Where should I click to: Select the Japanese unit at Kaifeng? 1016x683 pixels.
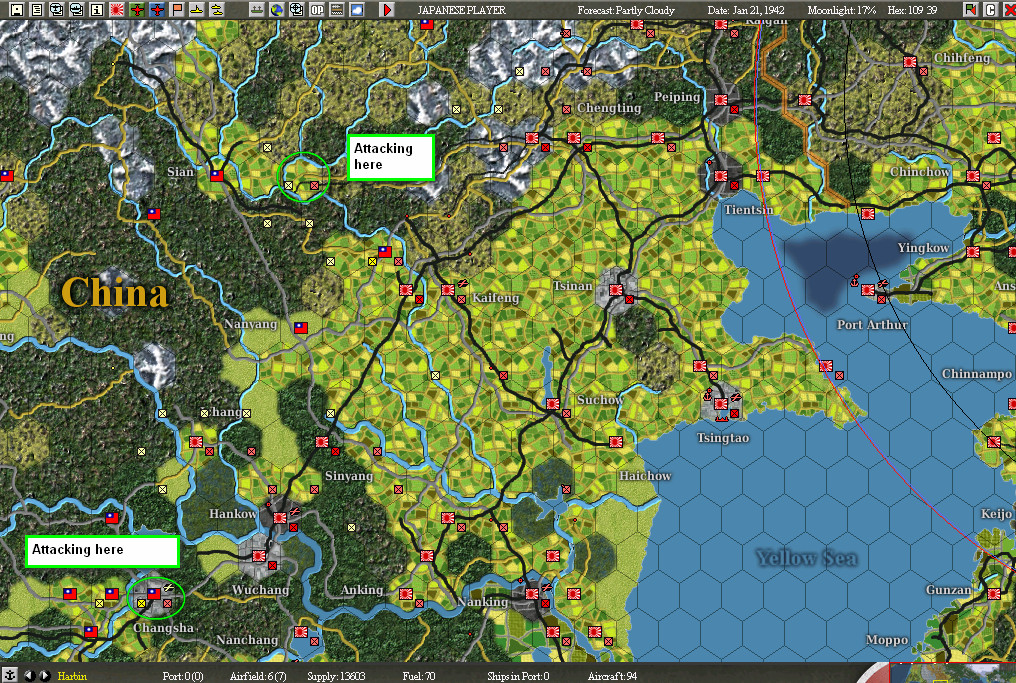448,290
